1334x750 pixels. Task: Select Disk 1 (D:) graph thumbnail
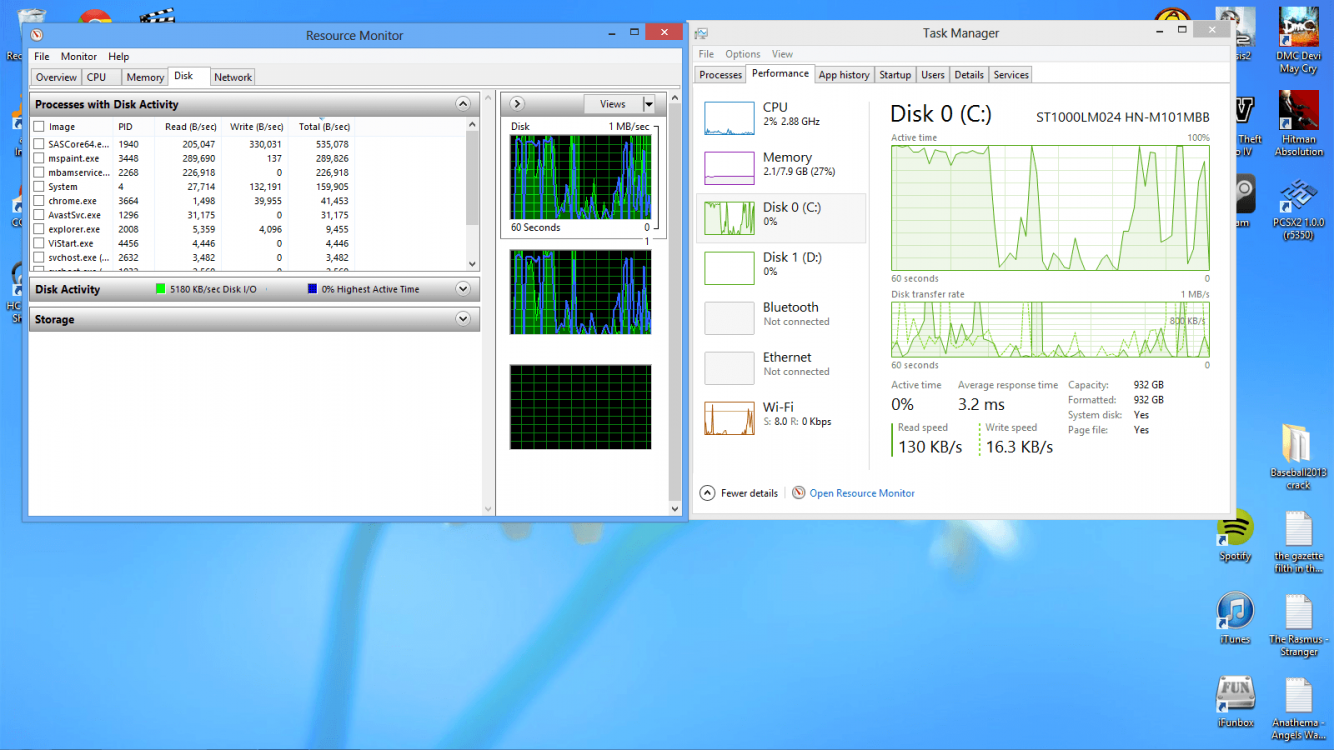(729, 268)
